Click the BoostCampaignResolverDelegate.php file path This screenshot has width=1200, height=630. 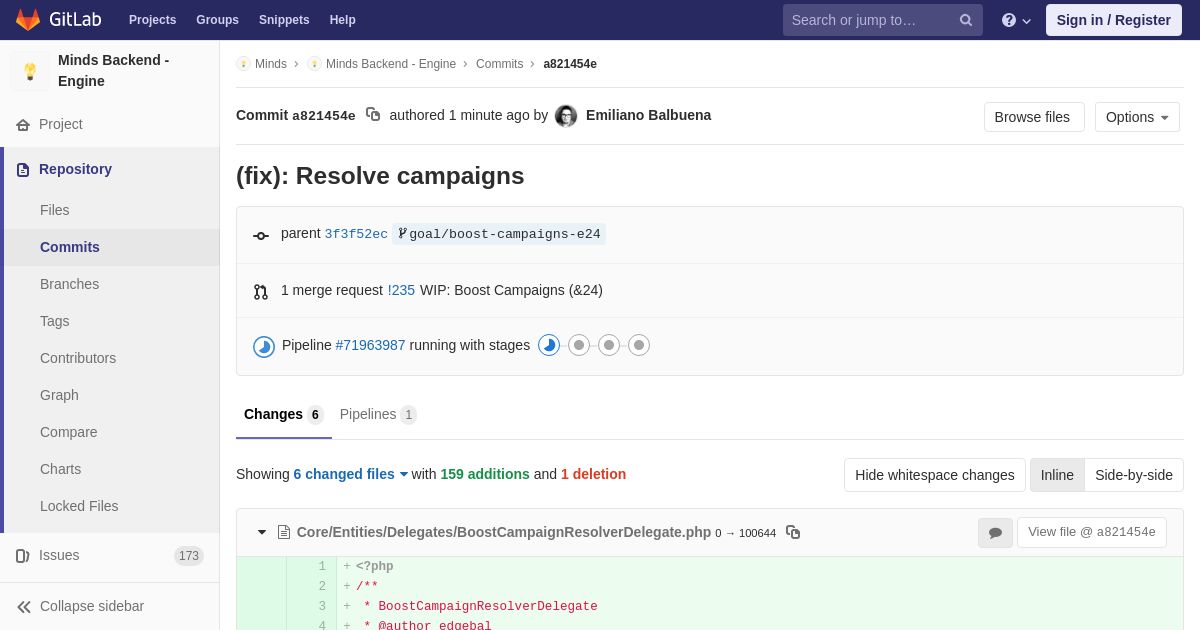point(504,532)
